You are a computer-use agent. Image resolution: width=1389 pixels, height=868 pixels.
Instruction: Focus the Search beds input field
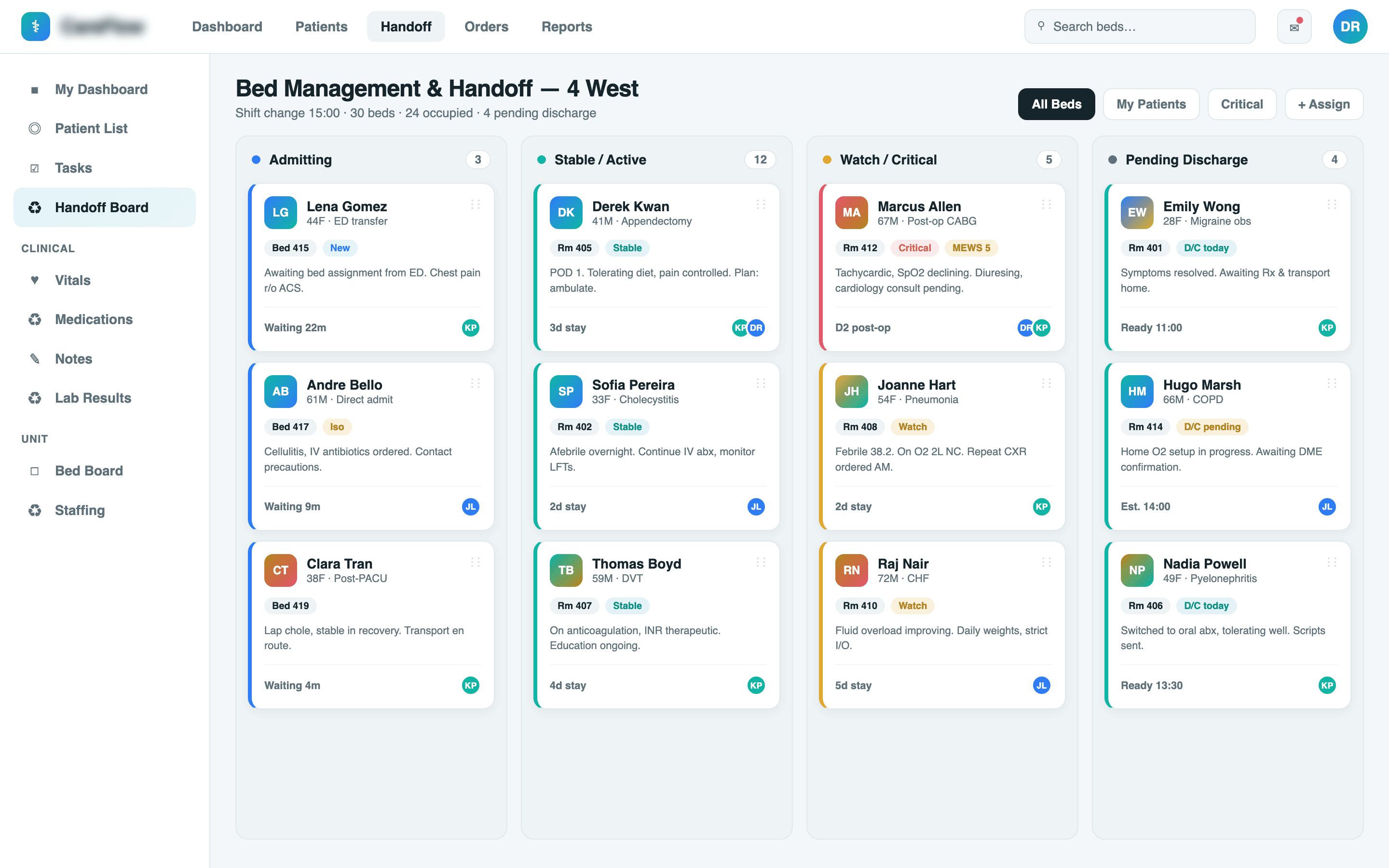[1139, 27]
